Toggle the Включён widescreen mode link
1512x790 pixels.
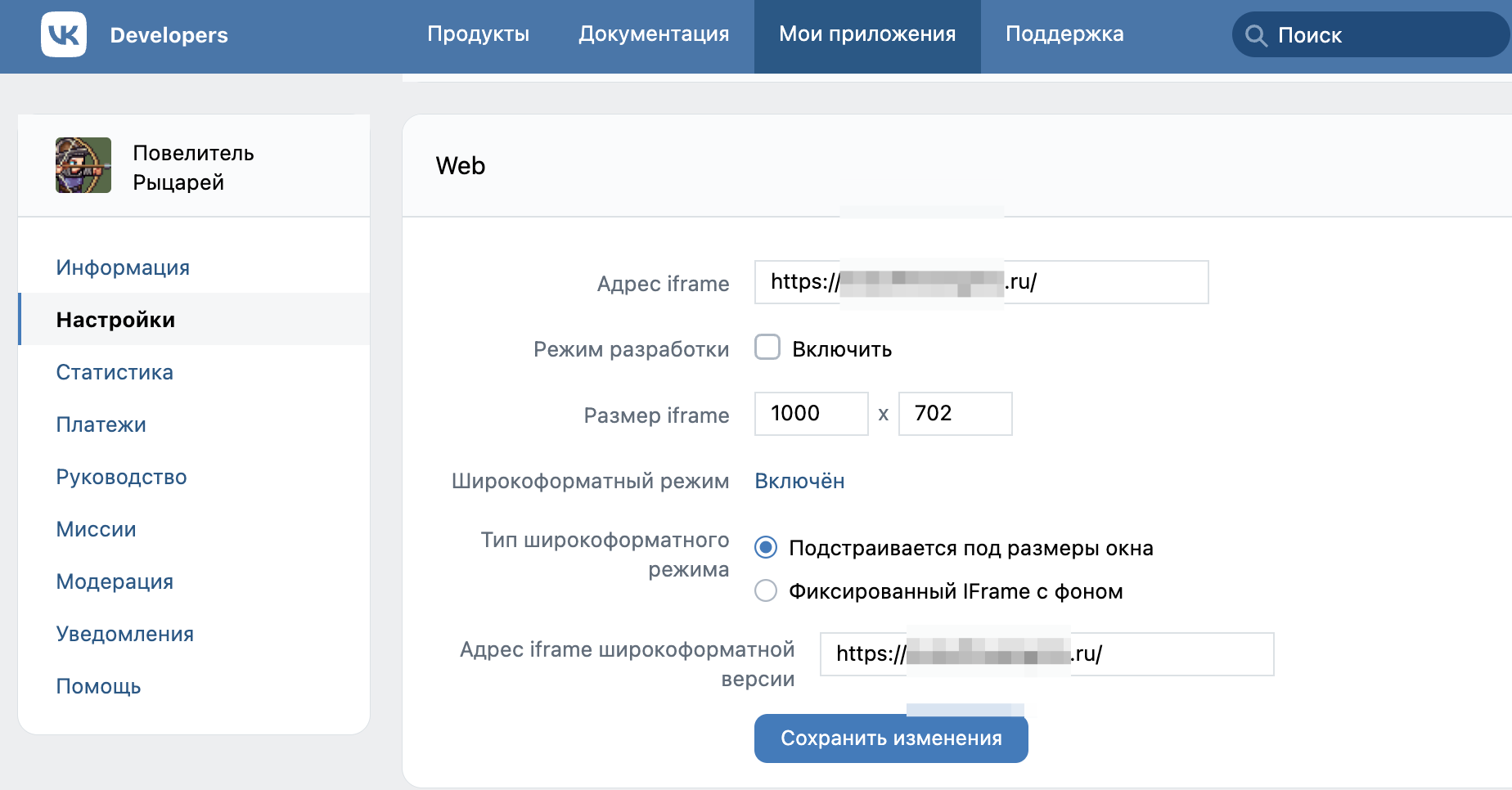(799, 481)
